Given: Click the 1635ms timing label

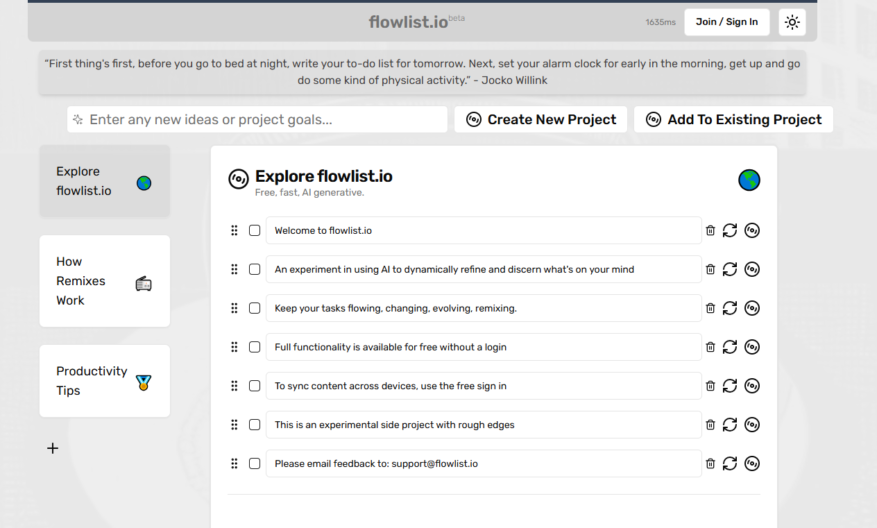Looking at the screenshot, I should (661, 22).
